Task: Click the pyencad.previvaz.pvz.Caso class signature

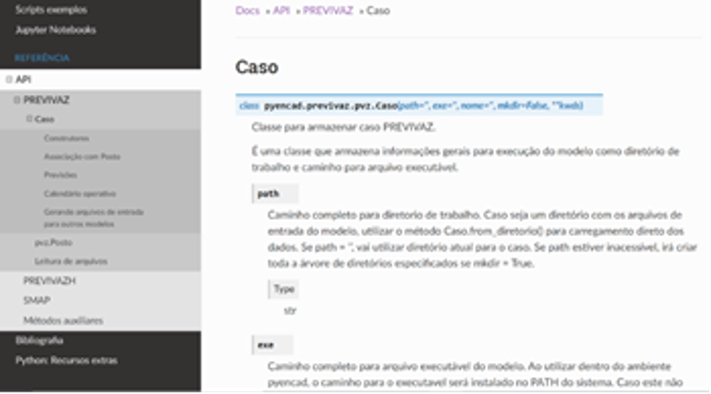Action: pos(419,106)
